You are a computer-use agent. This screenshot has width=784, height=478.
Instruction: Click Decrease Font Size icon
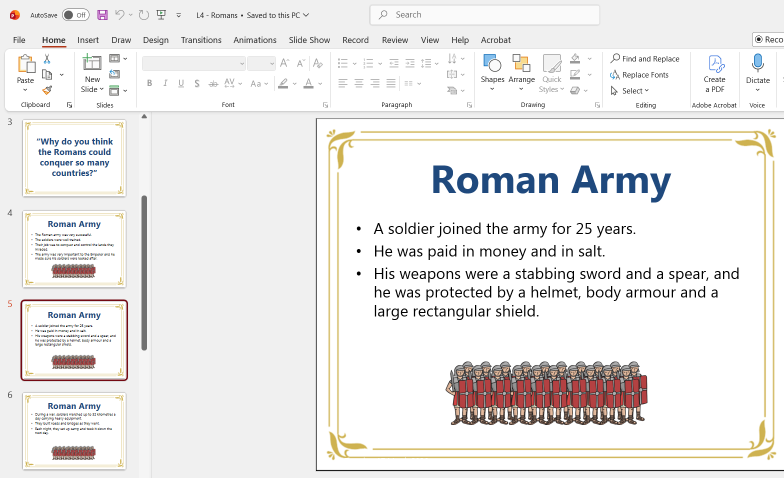300,63
